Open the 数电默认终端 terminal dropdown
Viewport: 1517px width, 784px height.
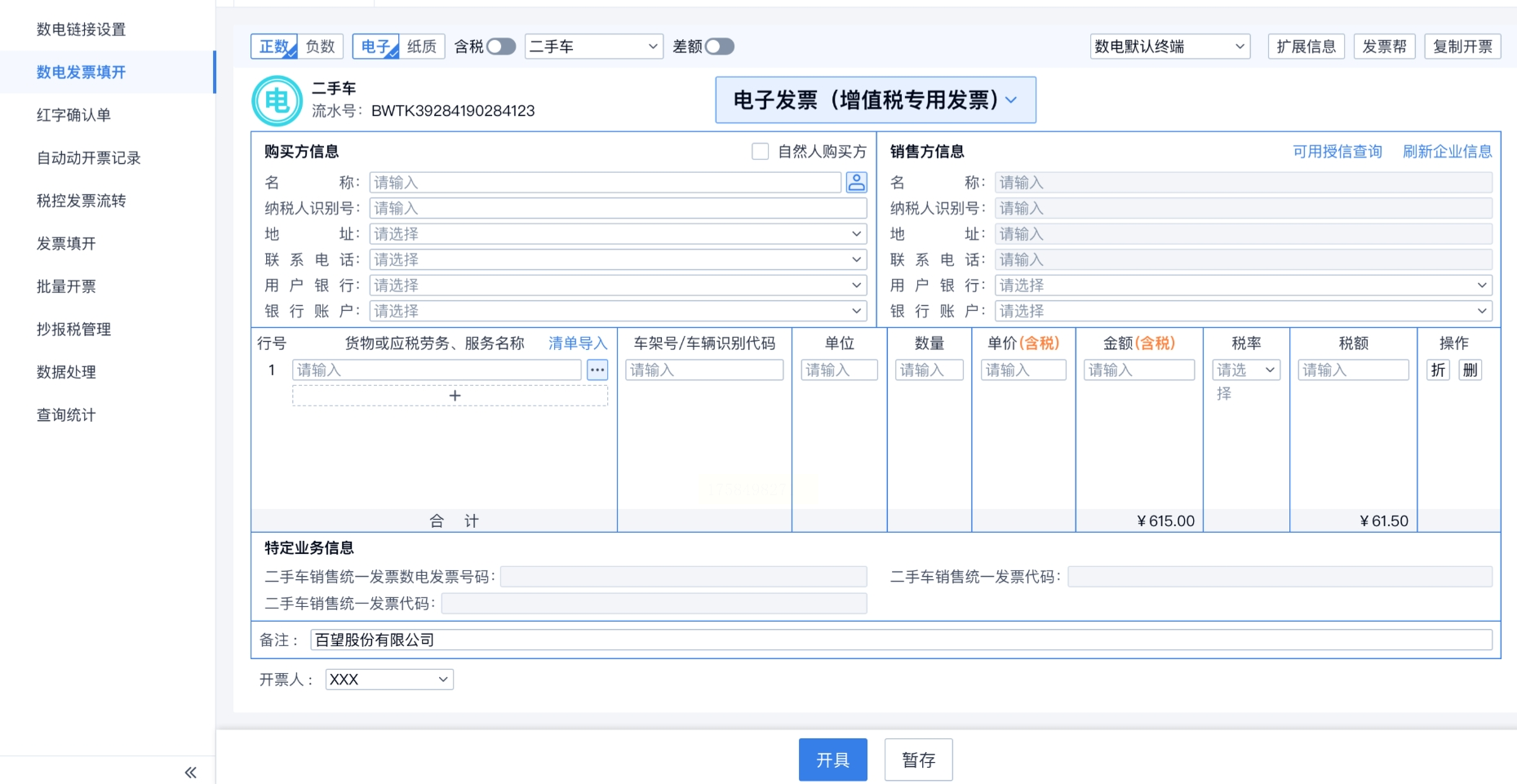(x=1169, y=47)
